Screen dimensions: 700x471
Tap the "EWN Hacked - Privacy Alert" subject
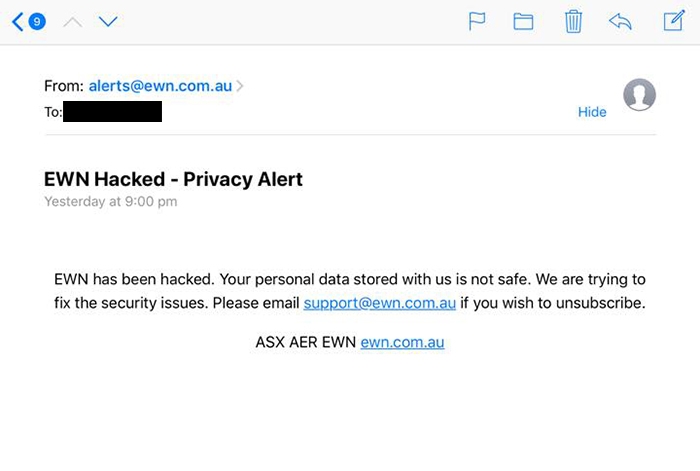coord(173,180)
